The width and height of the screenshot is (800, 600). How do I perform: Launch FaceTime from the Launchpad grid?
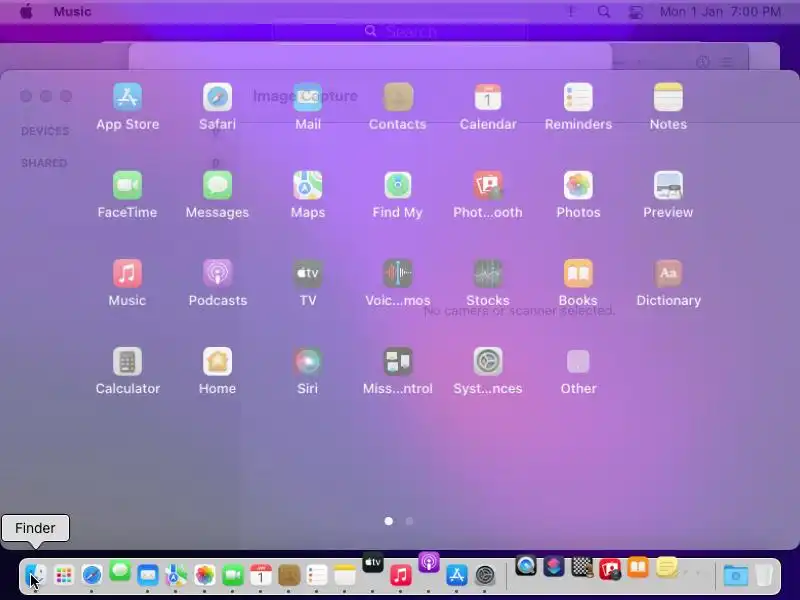(128, 185)
